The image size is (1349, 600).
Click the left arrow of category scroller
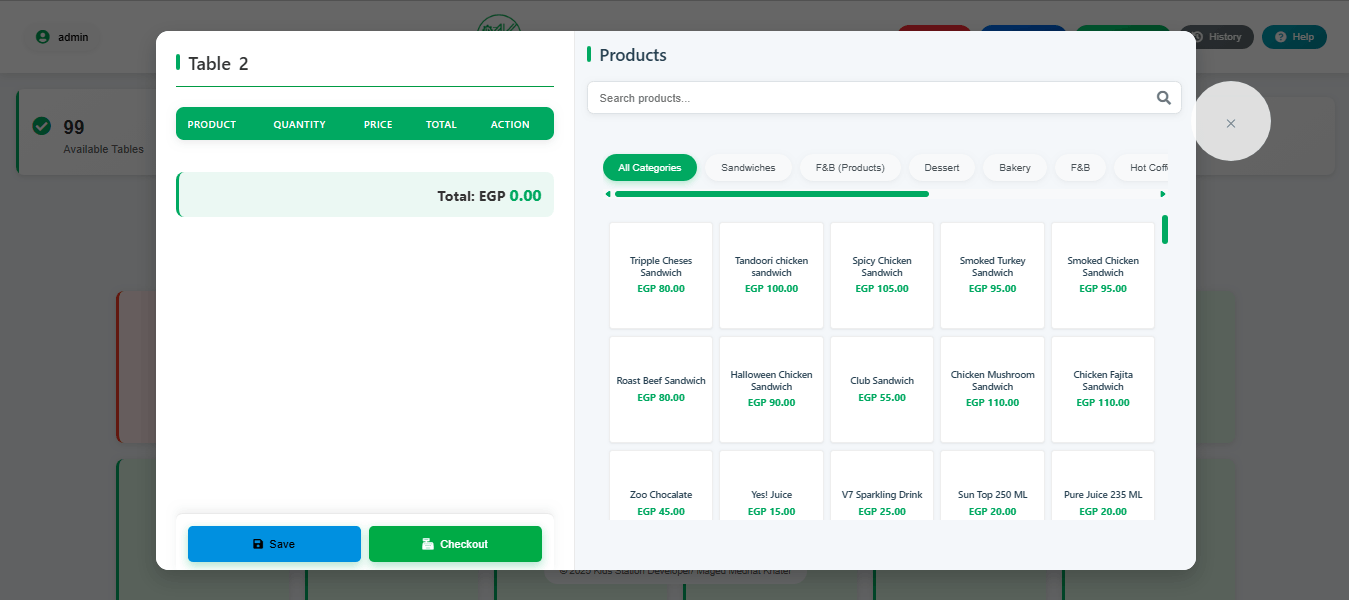608,194
